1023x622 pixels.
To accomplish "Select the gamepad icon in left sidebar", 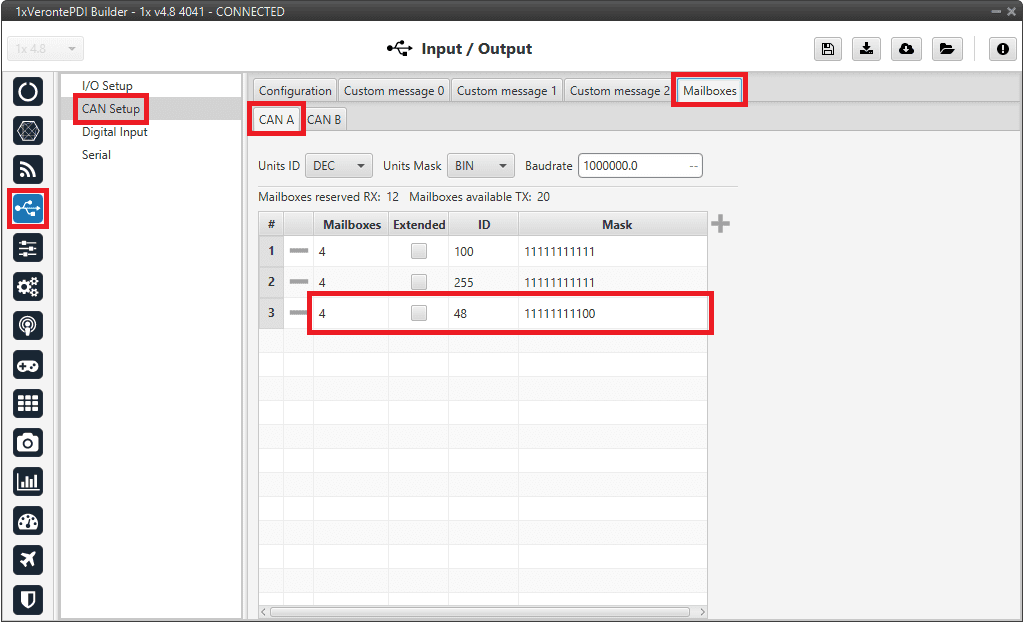I will tap(28, 365).
